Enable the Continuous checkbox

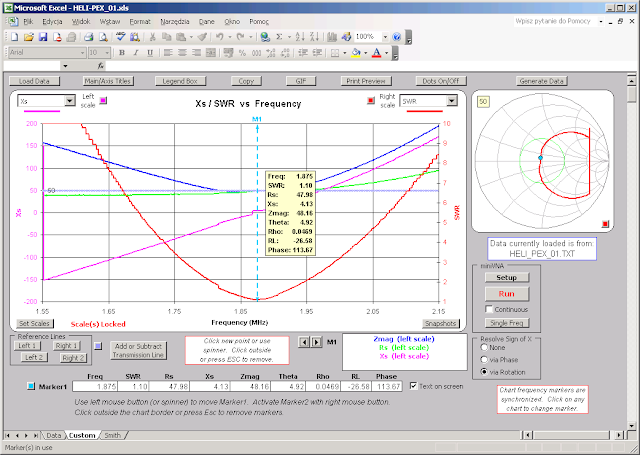pyautogui.click(x=489, y=309)
